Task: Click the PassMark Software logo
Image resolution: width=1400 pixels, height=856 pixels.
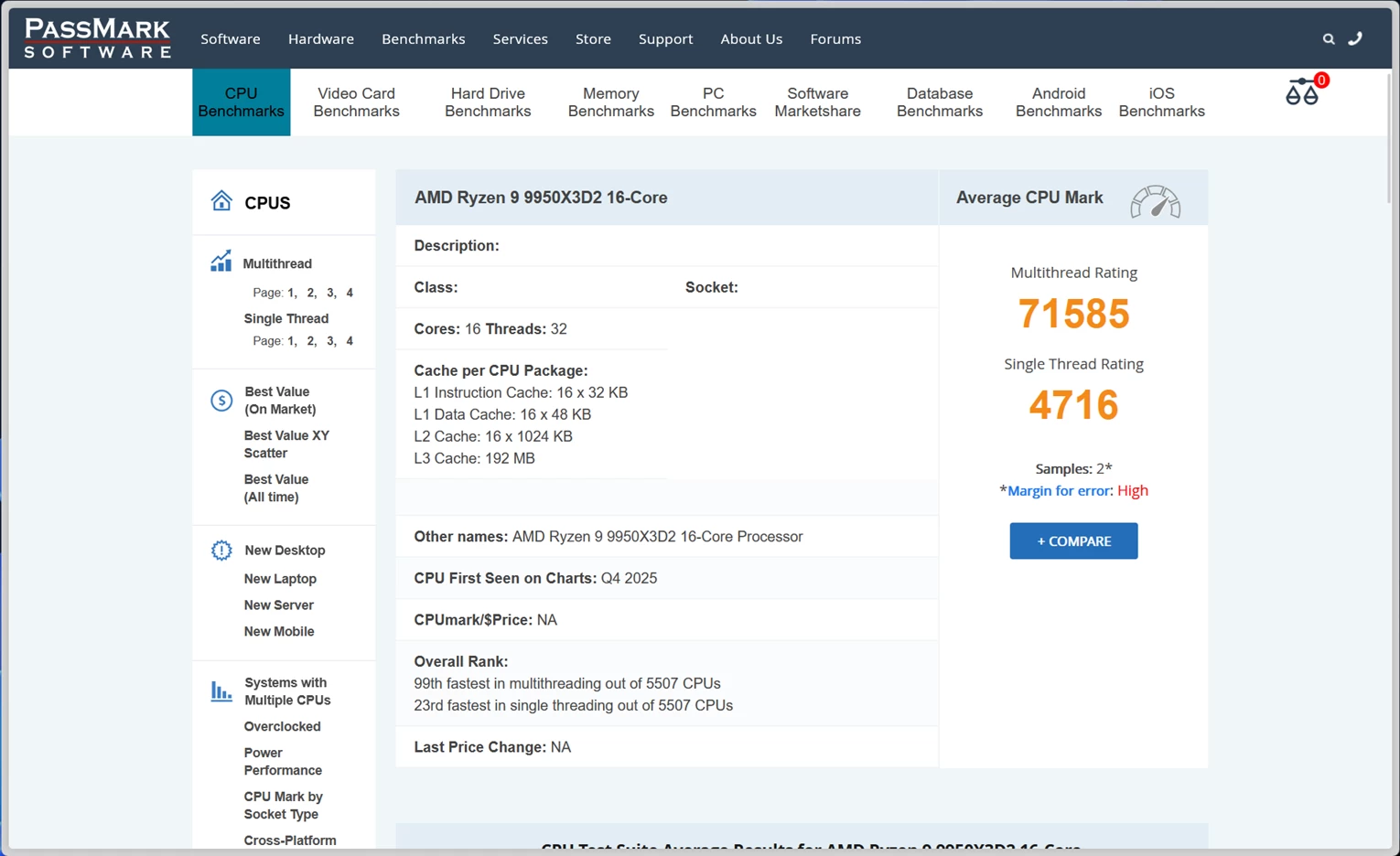Action: tap(96, 38)
